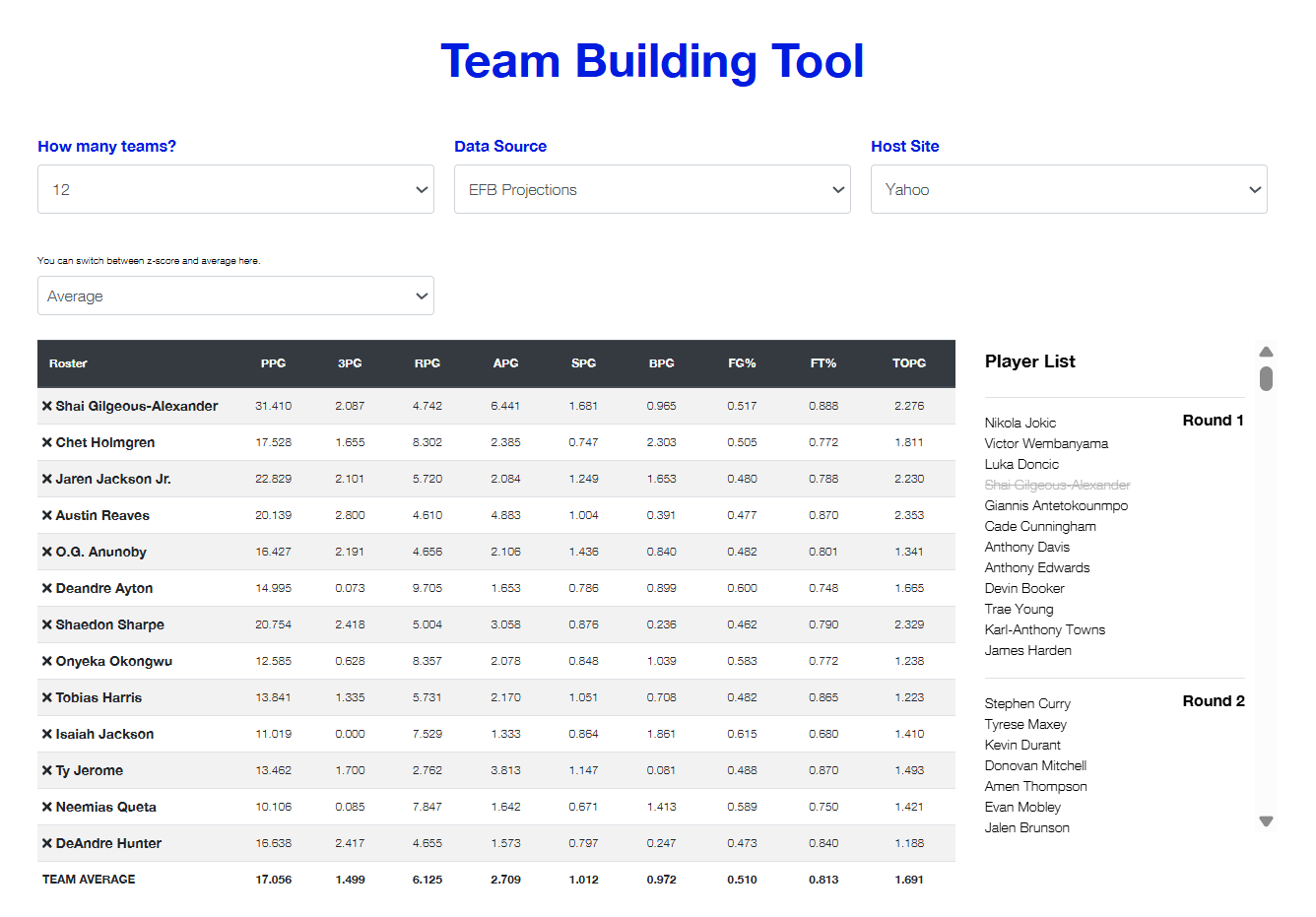Image resolution: width=1316 pixels, height=917 pixels.
Task: Delete DeAndre Hunter from roster
Action: [x=46, y=843]
